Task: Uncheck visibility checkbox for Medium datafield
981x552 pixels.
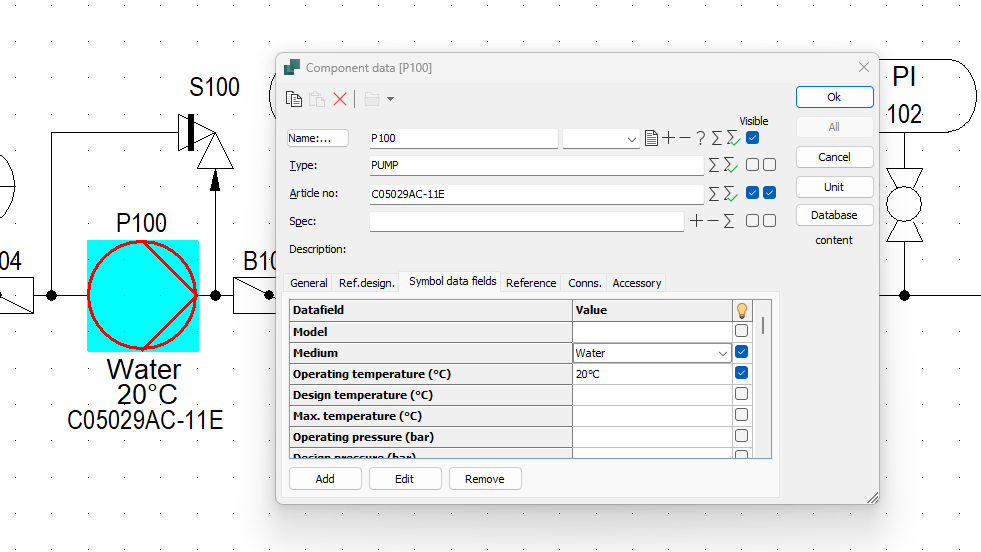Action: pyautogui.click(x=741, y=352)
